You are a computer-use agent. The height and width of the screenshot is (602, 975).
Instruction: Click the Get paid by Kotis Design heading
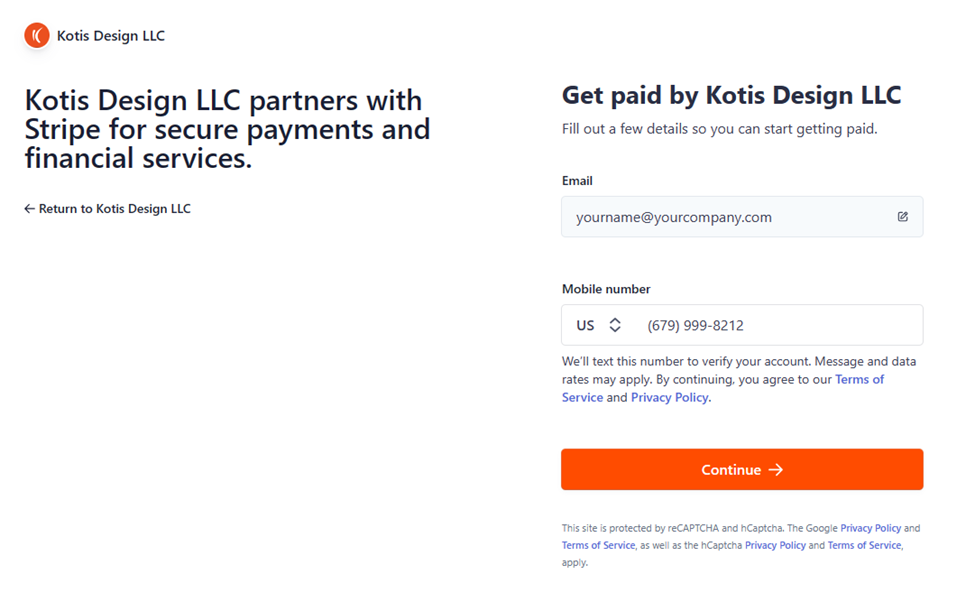[x=731, y=96]
